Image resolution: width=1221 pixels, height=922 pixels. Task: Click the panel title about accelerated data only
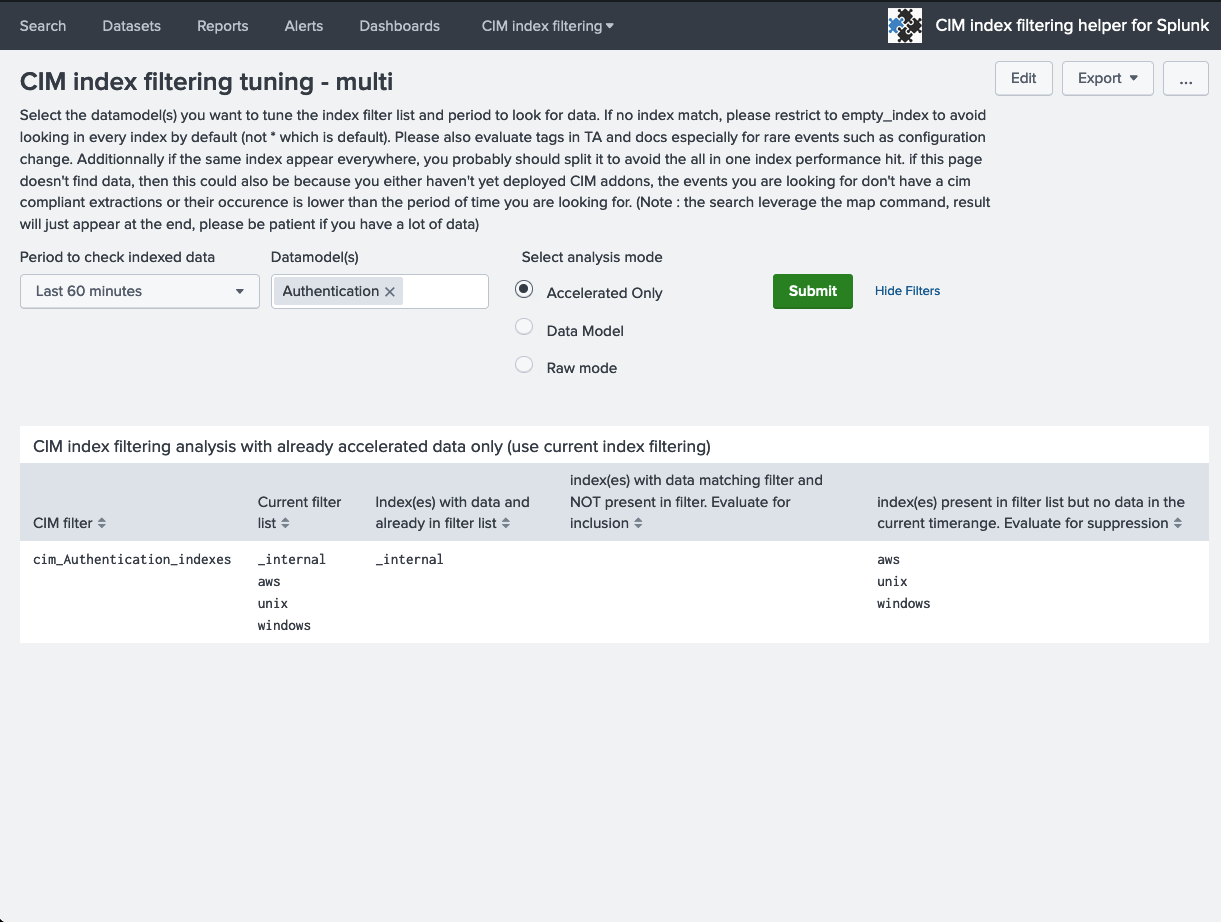click(x=372, y=446)
